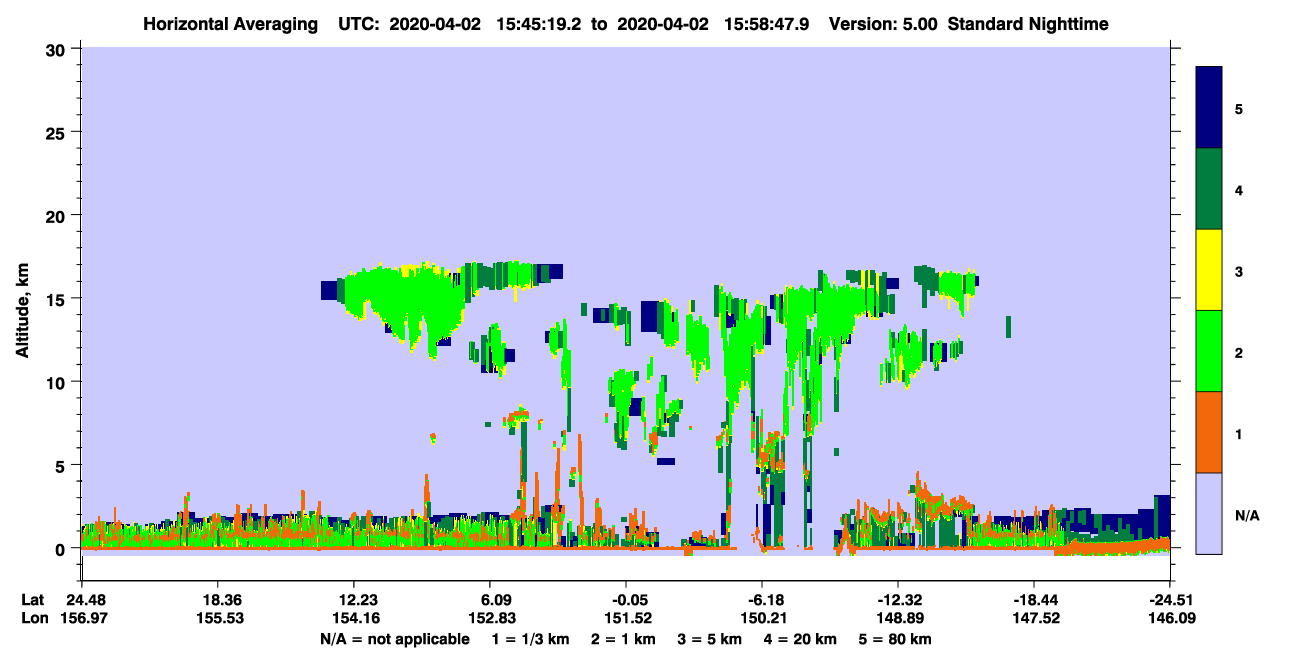Image resolution: width=1300 pixels, height=667 pixels.
Task: Click '4 = 20 km' legend text
Action: (802, 639)
